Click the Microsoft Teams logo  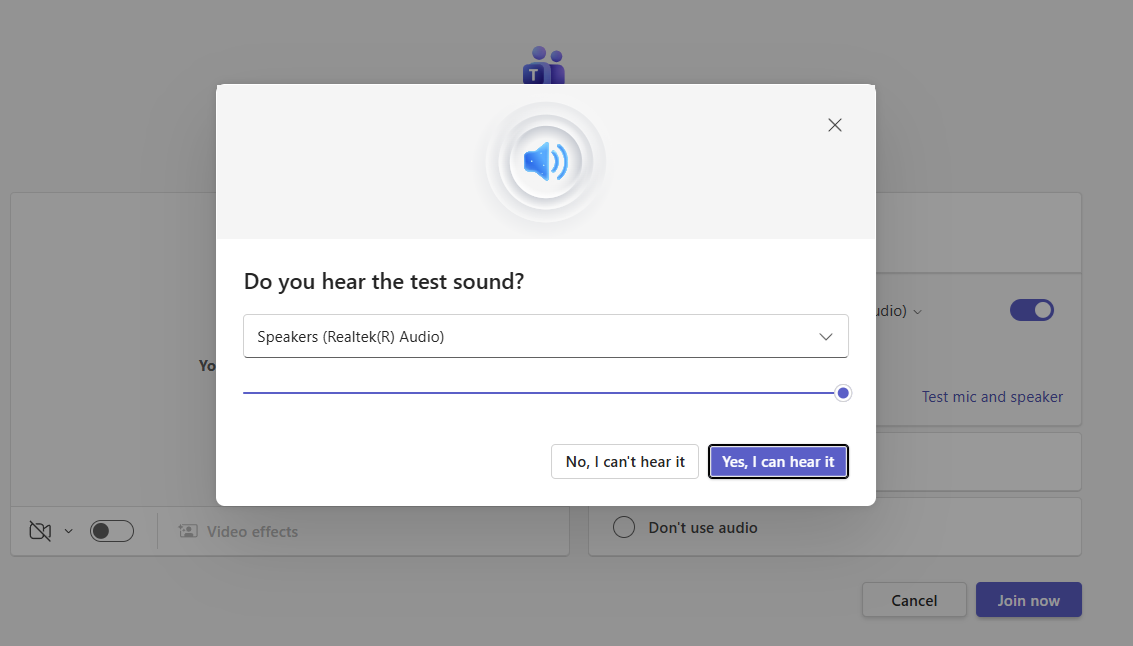pos(544,65)
